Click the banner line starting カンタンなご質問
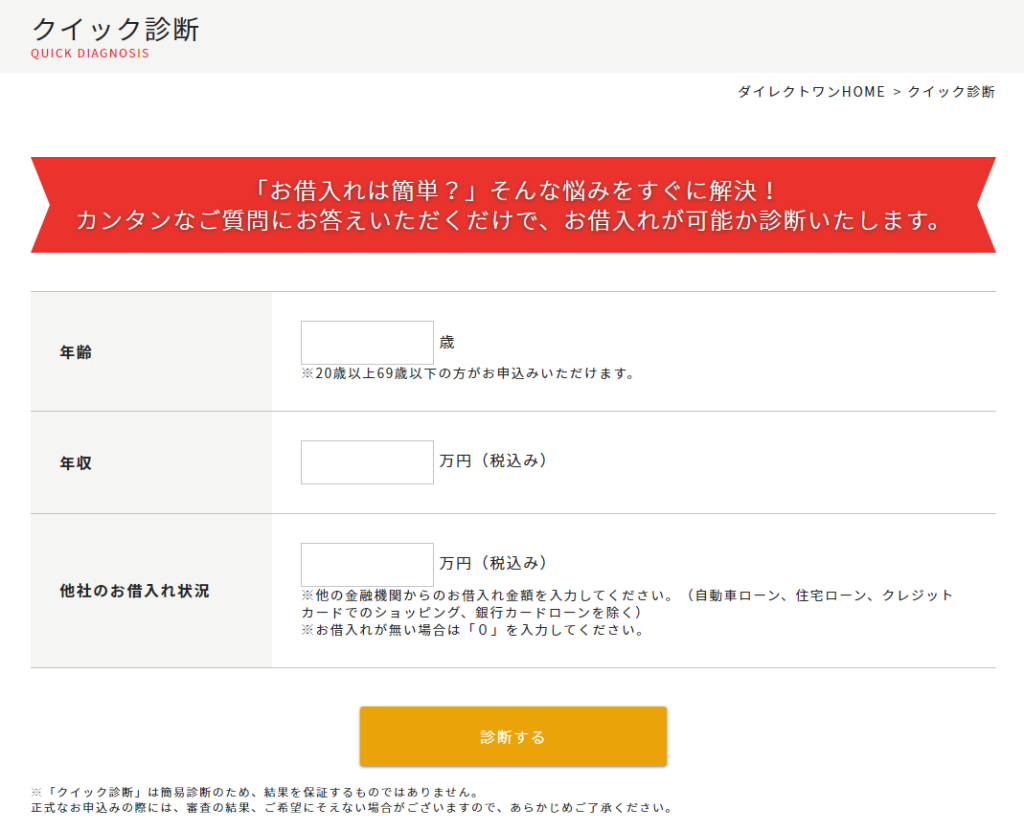The width and height of the screenshot is (1024, 831). pyautogui.click(x=512, y=221)
